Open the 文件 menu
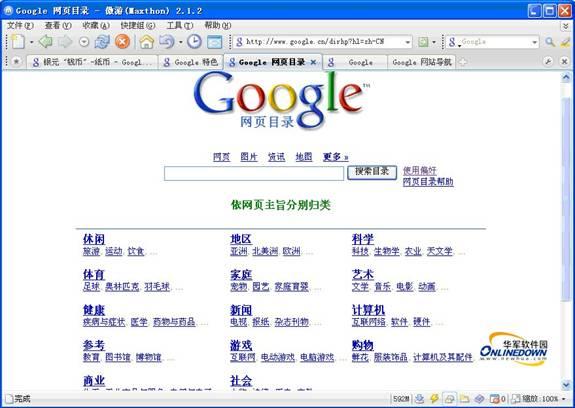This screenshot has height=408, width=575. [20, 26]
